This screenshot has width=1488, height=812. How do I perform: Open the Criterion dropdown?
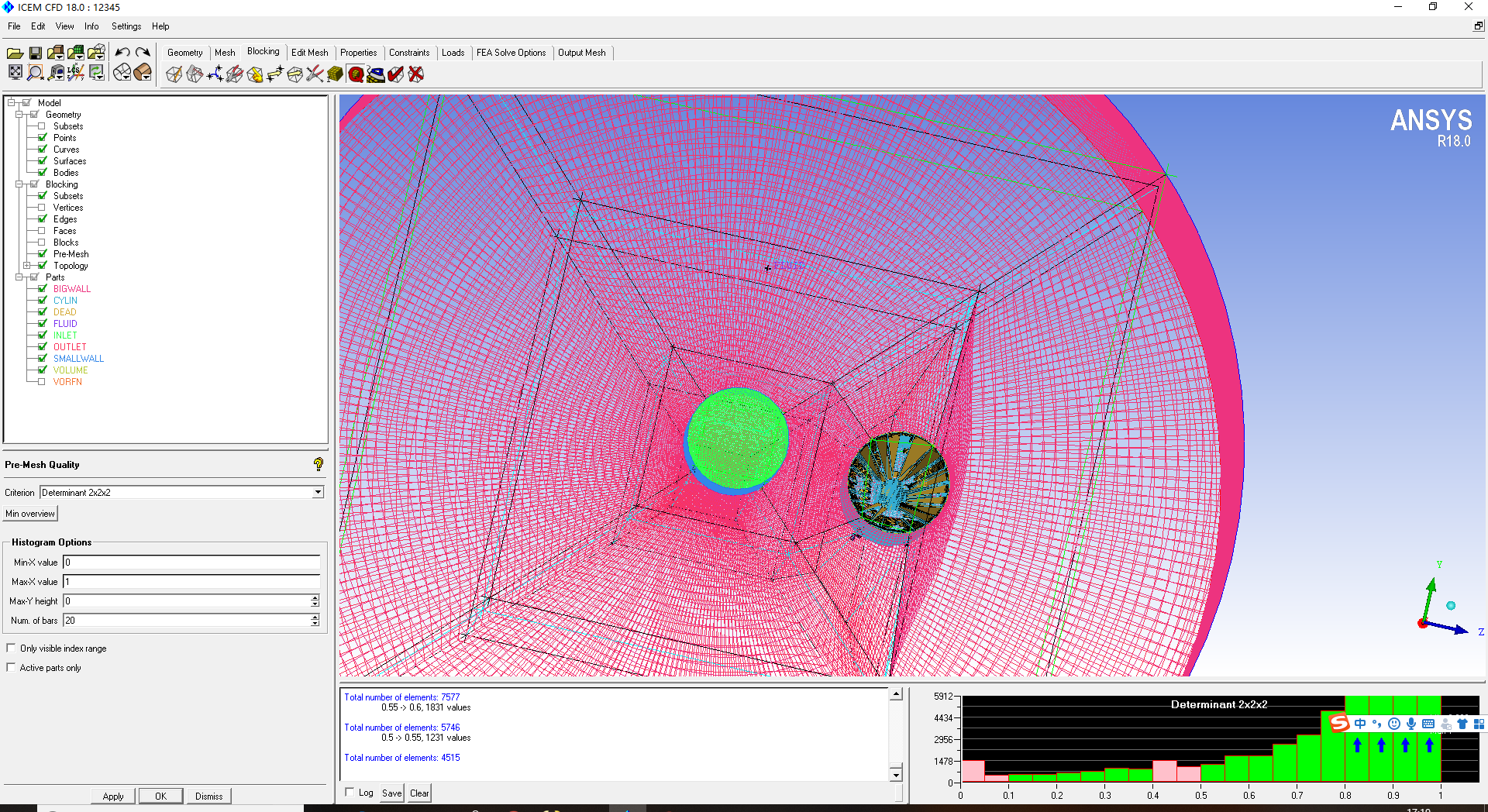[318, 493]
